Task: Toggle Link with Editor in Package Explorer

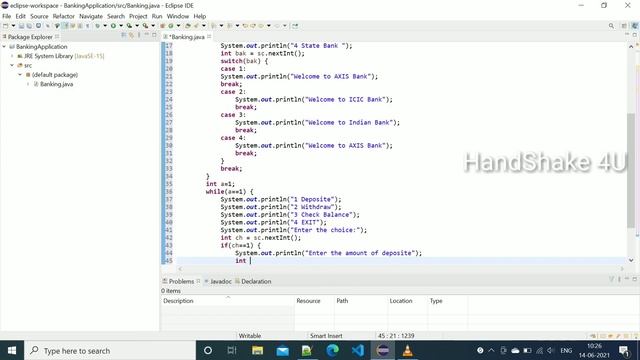Action: (x=131, y=36)
